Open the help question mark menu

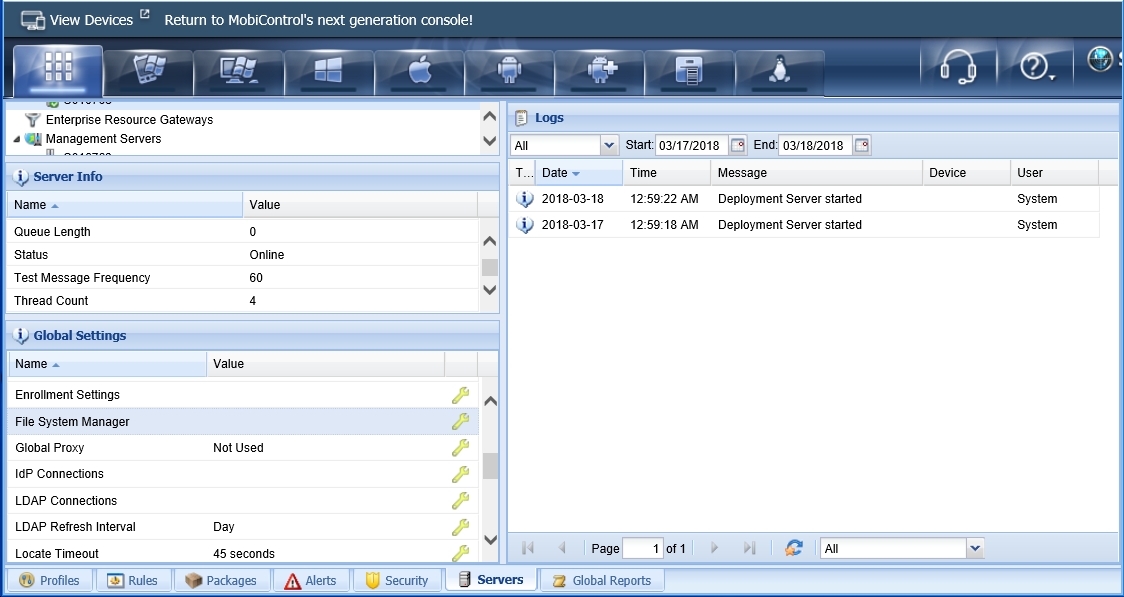(1036, 68)
